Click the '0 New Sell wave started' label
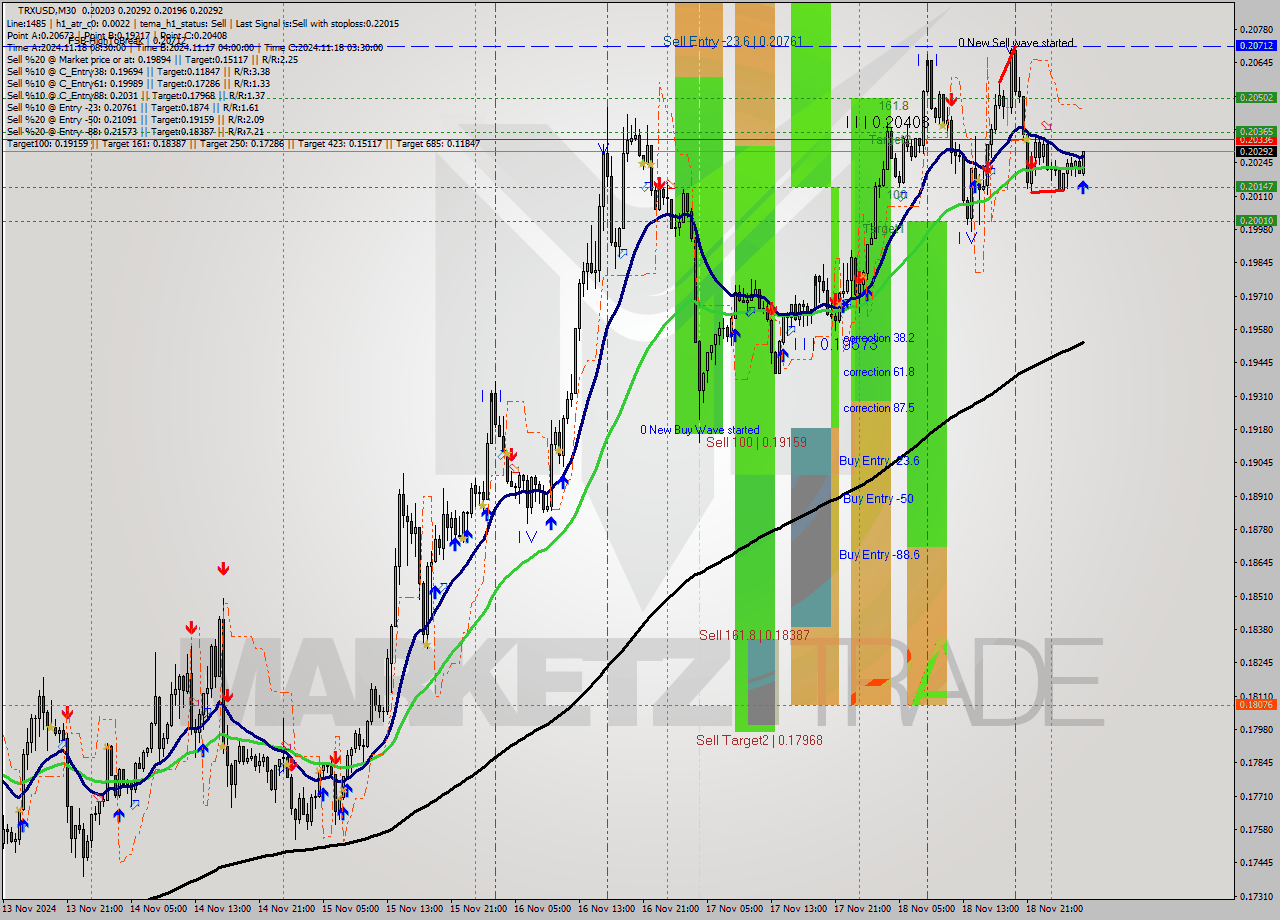 point(1016,43)
